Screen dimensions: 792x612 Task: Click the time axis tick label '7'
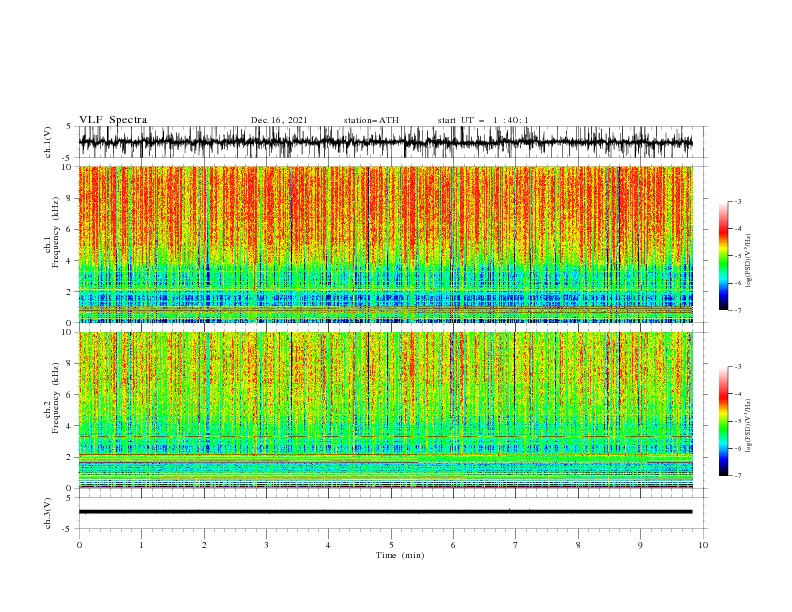tap(516, 545)
